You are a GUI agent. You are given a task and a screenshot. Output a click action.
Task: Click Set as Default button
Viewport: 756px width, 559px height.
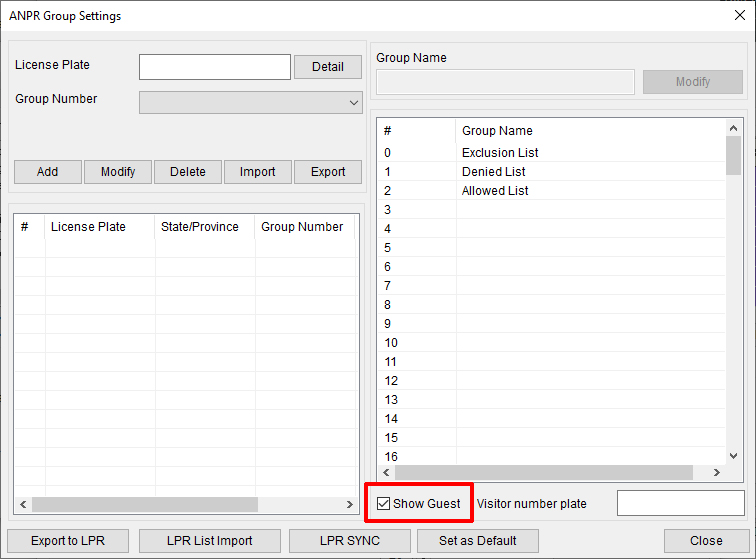click(x=478, y=541)
